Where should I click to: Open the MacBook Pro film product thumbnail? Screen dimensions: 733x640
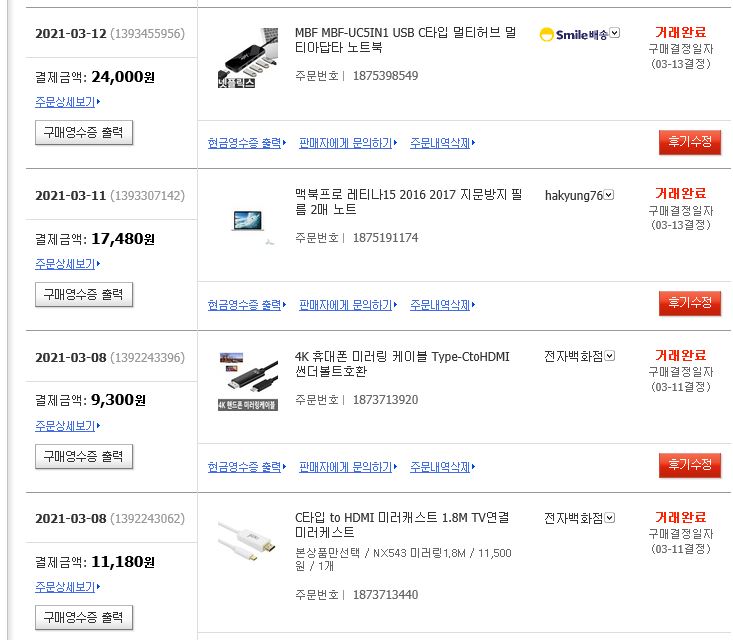pos(248,221)
